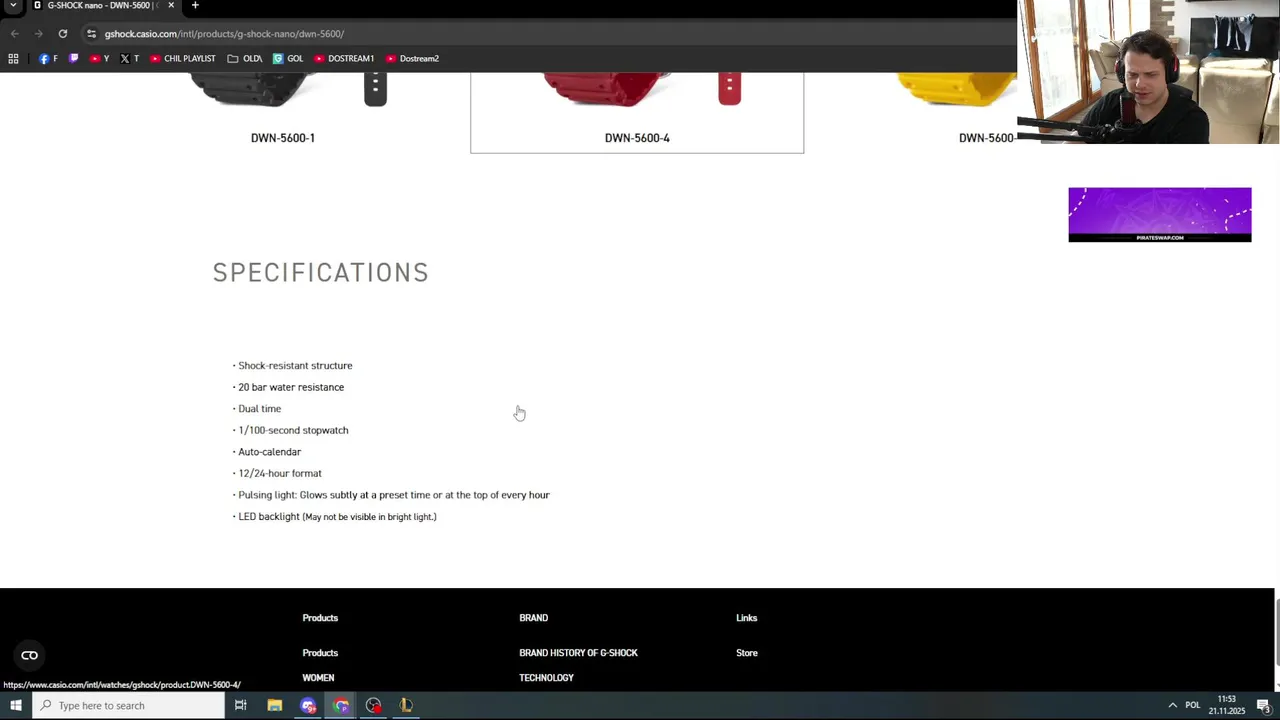Open File Explorer from the taskbar
Screen dimensions: 1280x720
pyautogui.click(x=274, y=705)
